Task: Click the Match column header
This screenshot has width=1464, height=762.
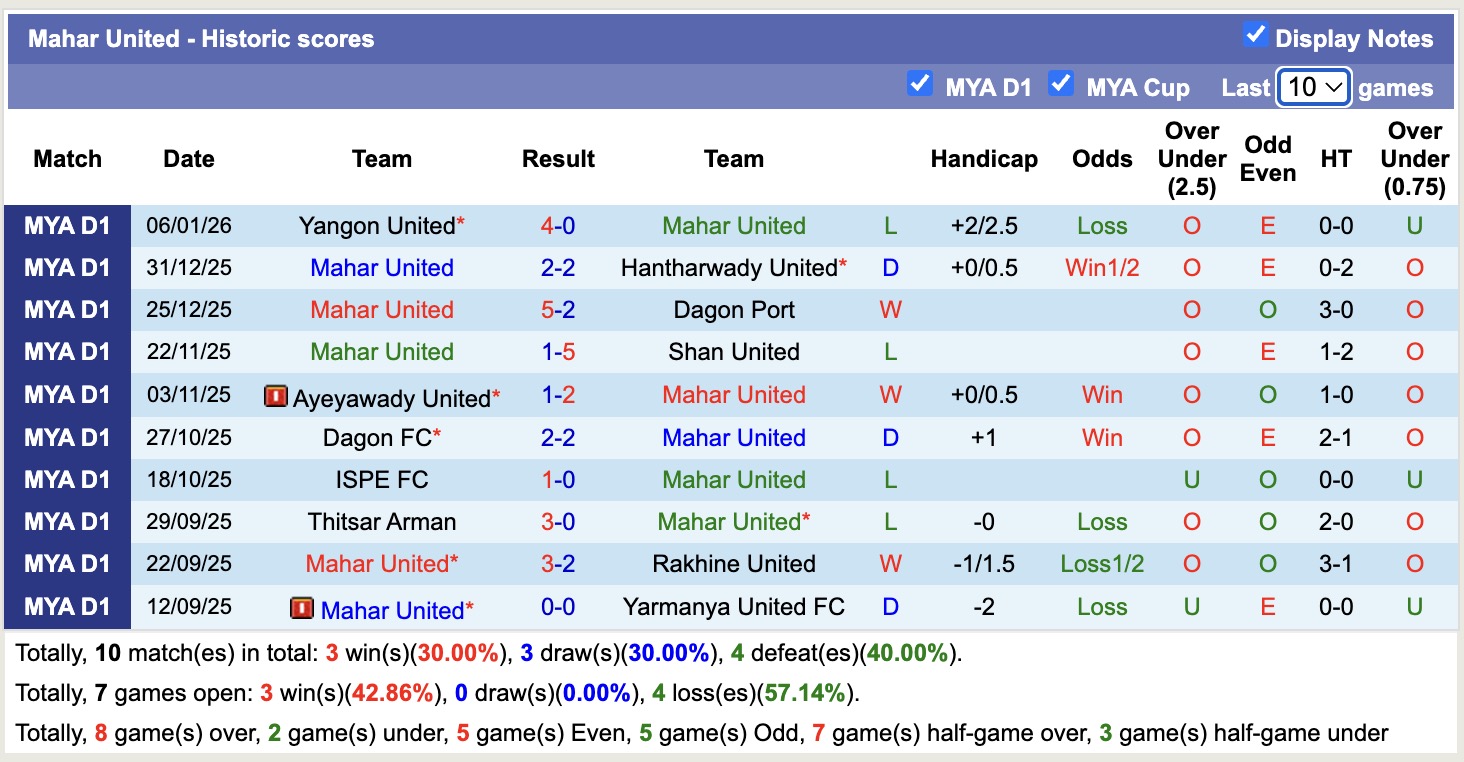Action: coord(67,158)
